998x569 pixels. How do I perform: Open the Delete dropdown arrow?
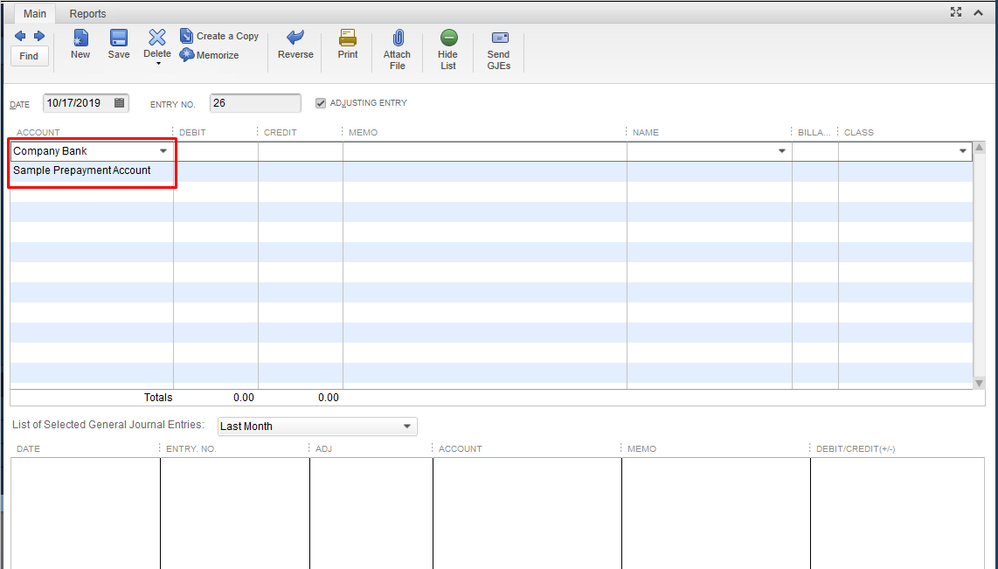coord(158,64)
